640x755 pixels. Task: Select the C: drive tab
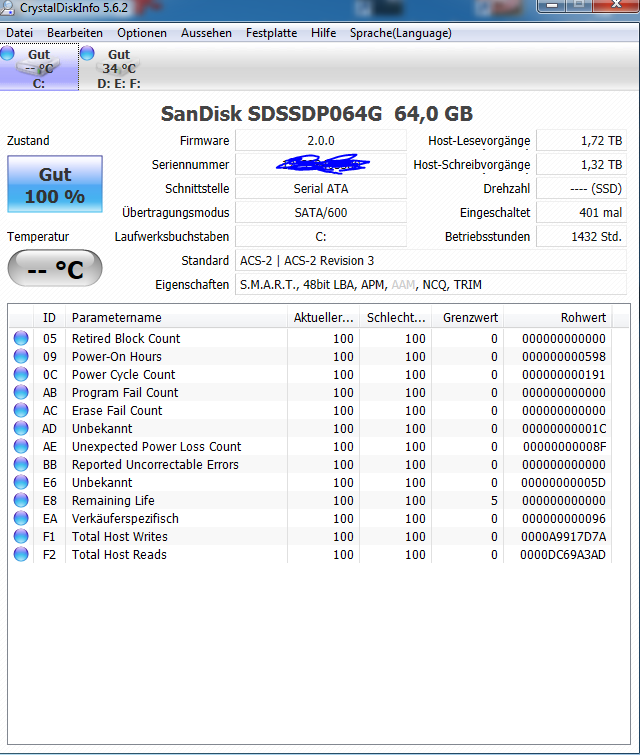pyautogui.click(x=39, y=67)
